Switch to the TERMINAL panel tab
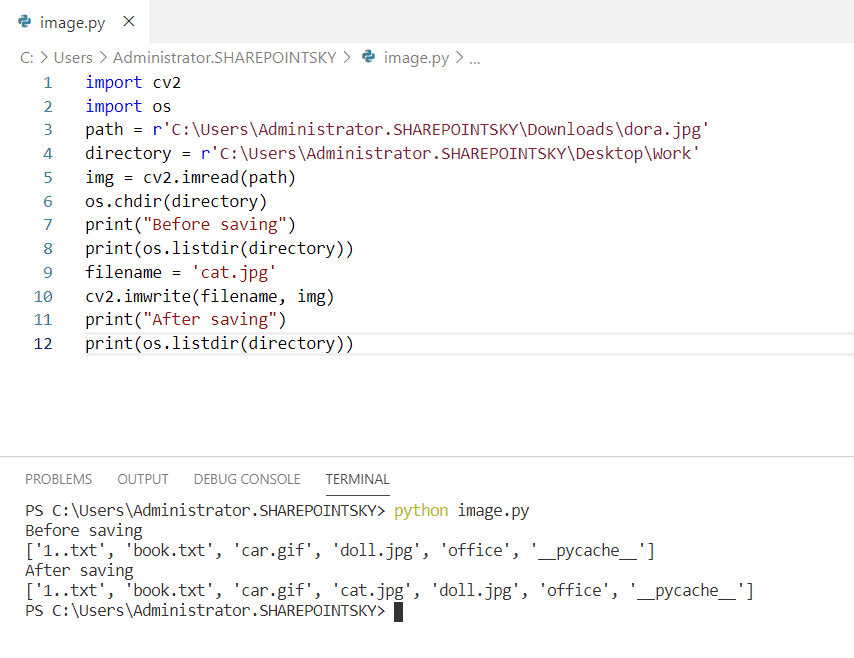The height and width of the screenshot is (658, 854). tap(357, 479)
